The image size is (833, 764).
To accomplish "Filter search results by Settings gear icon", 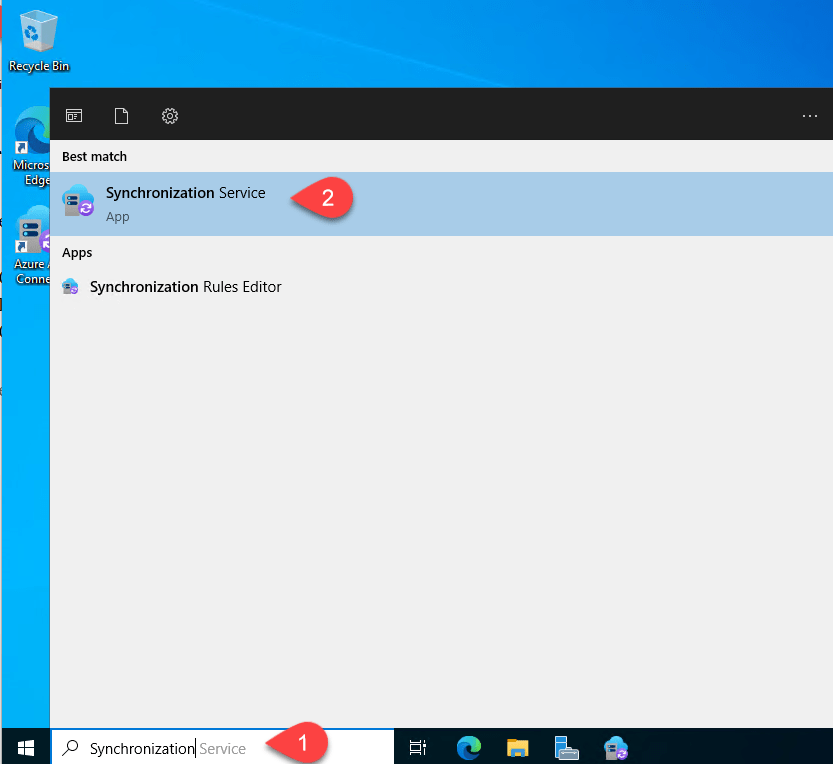I will (170, 116).
